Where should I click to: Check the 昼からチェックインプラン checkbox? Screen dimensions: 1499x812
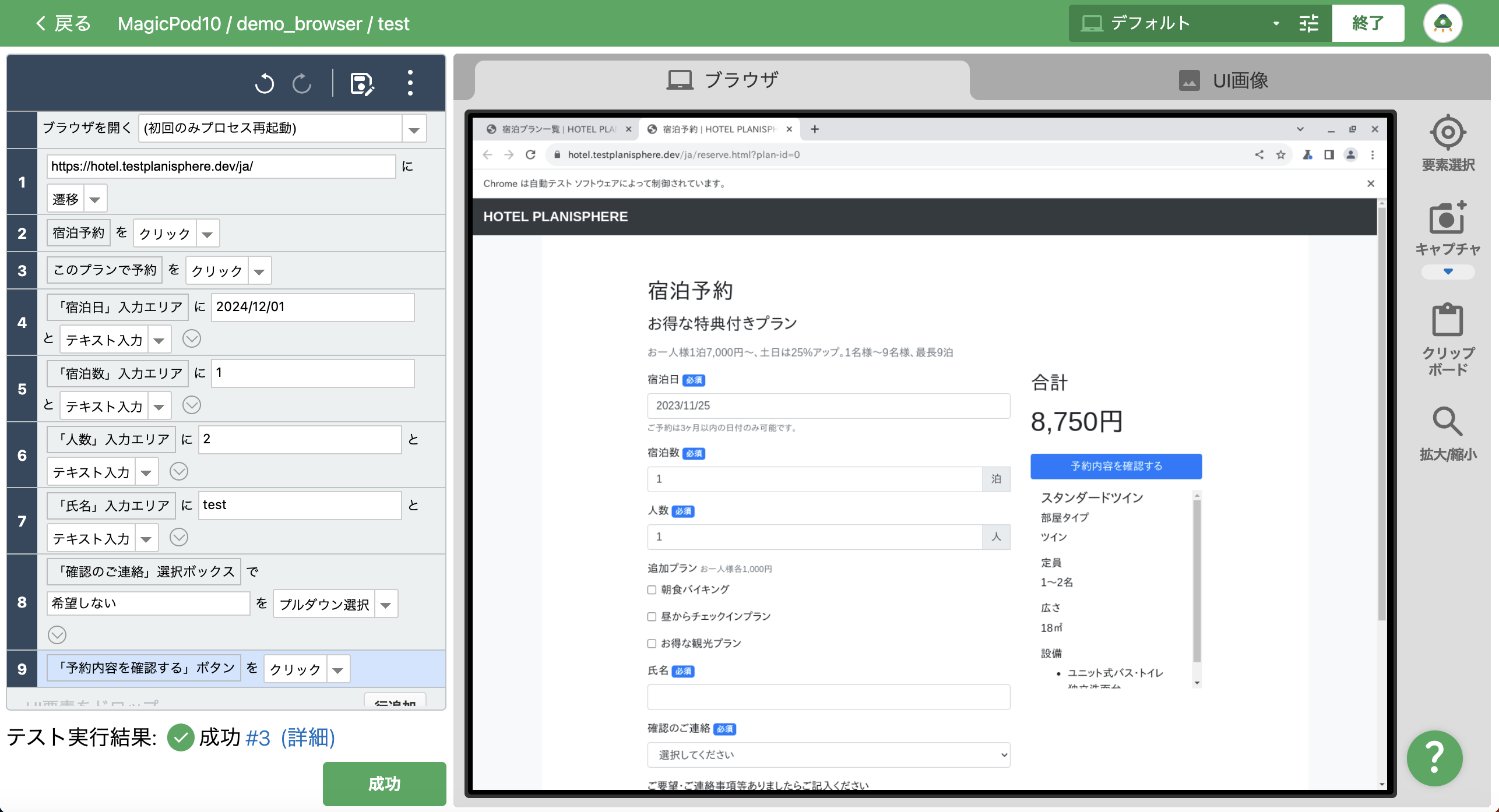click(652, 617)
